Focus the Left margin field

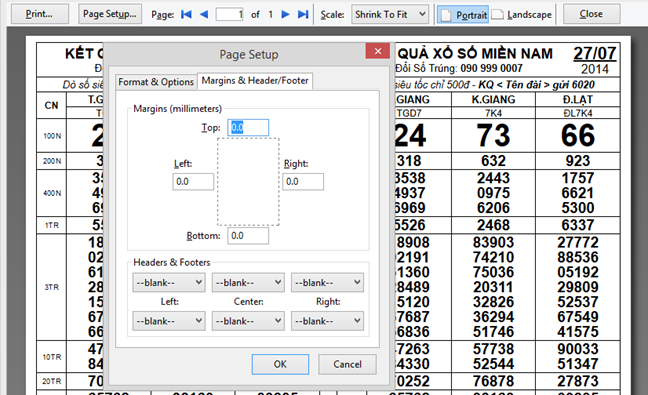[193, 182]
